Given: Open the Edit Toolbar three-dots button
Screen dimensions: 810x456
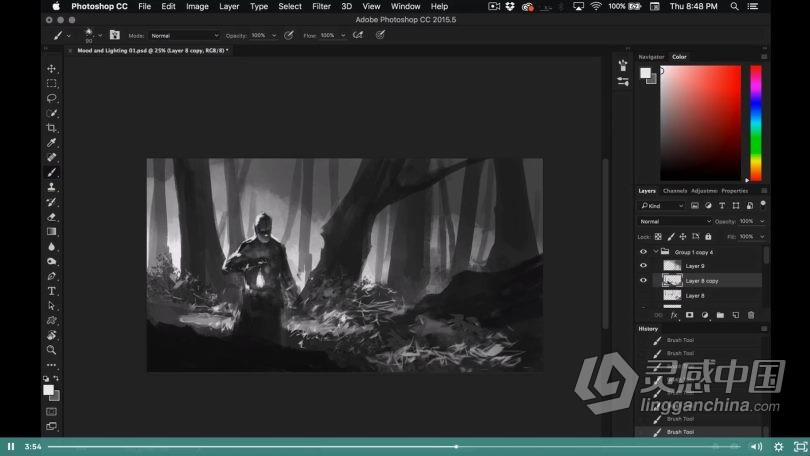Looking at the screenshot, I should coord(51,365).
